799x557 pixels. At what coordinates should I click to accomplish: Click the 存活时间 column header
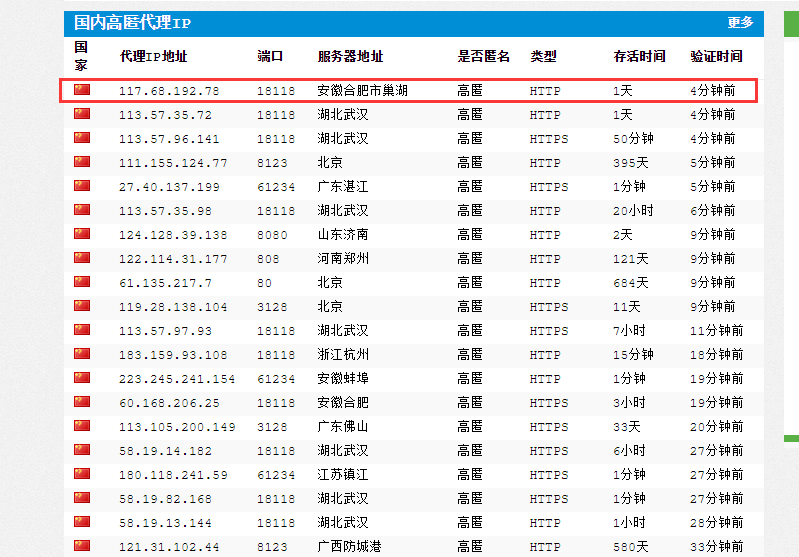point(640,56)
